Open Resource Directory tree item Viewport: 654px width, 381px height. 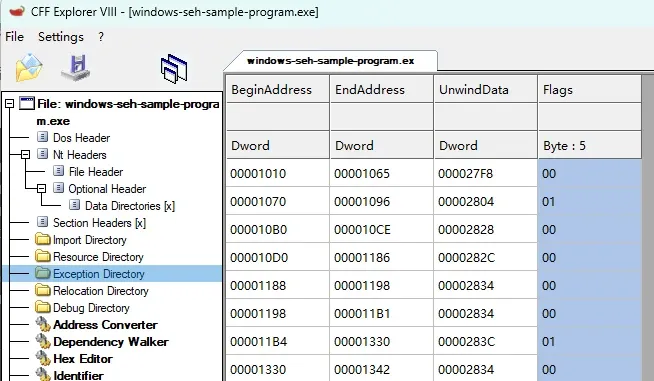(x=98, y=257)
